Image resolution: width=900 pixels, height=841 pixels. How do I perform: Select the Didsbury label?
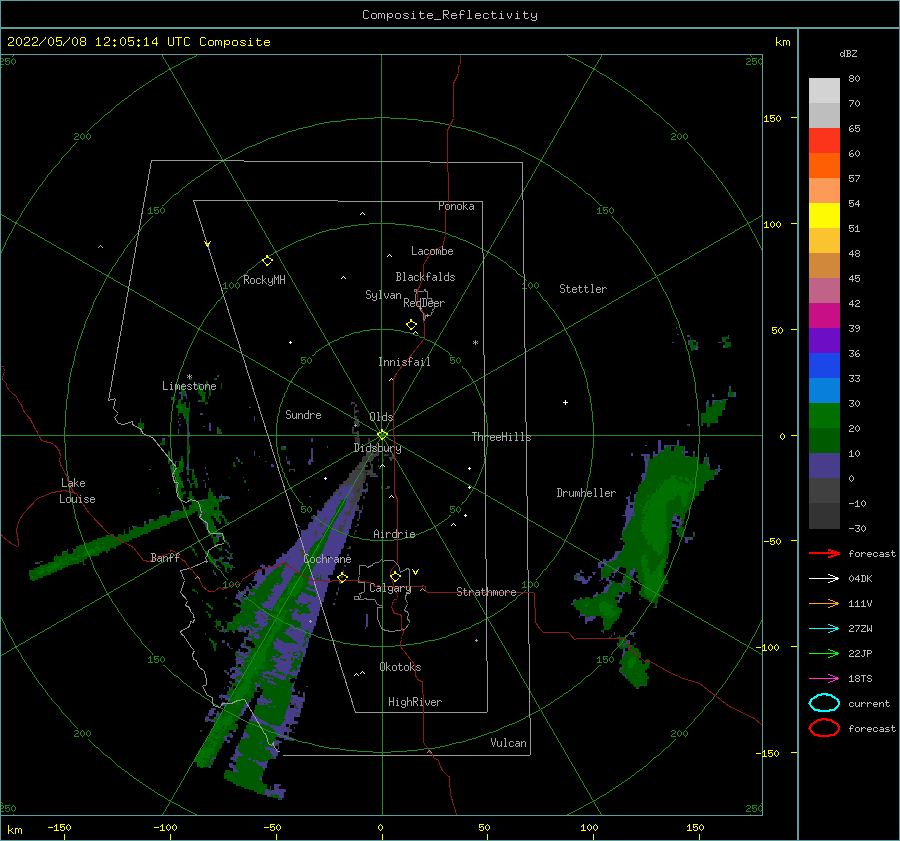pyautogui.click(x=377, y=448)
